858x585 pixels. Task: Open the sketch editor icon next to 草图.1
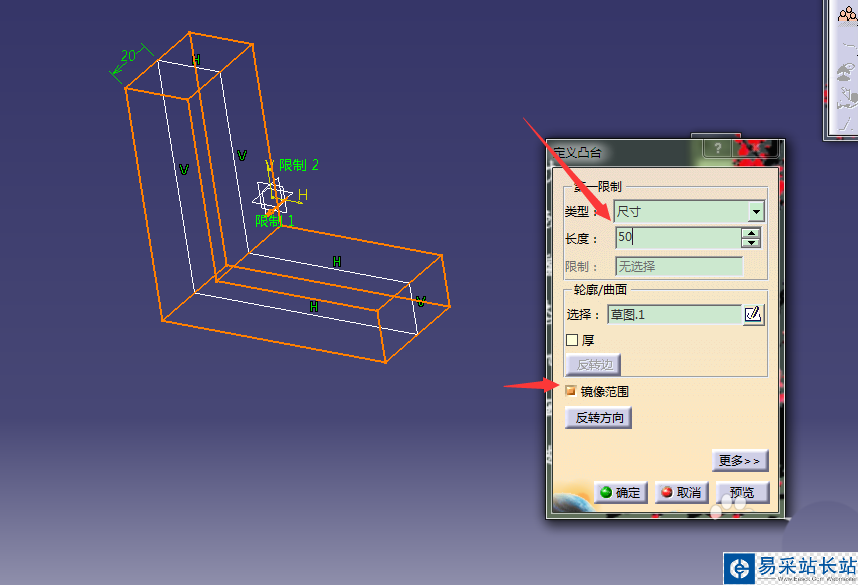[x=753, y=315]
